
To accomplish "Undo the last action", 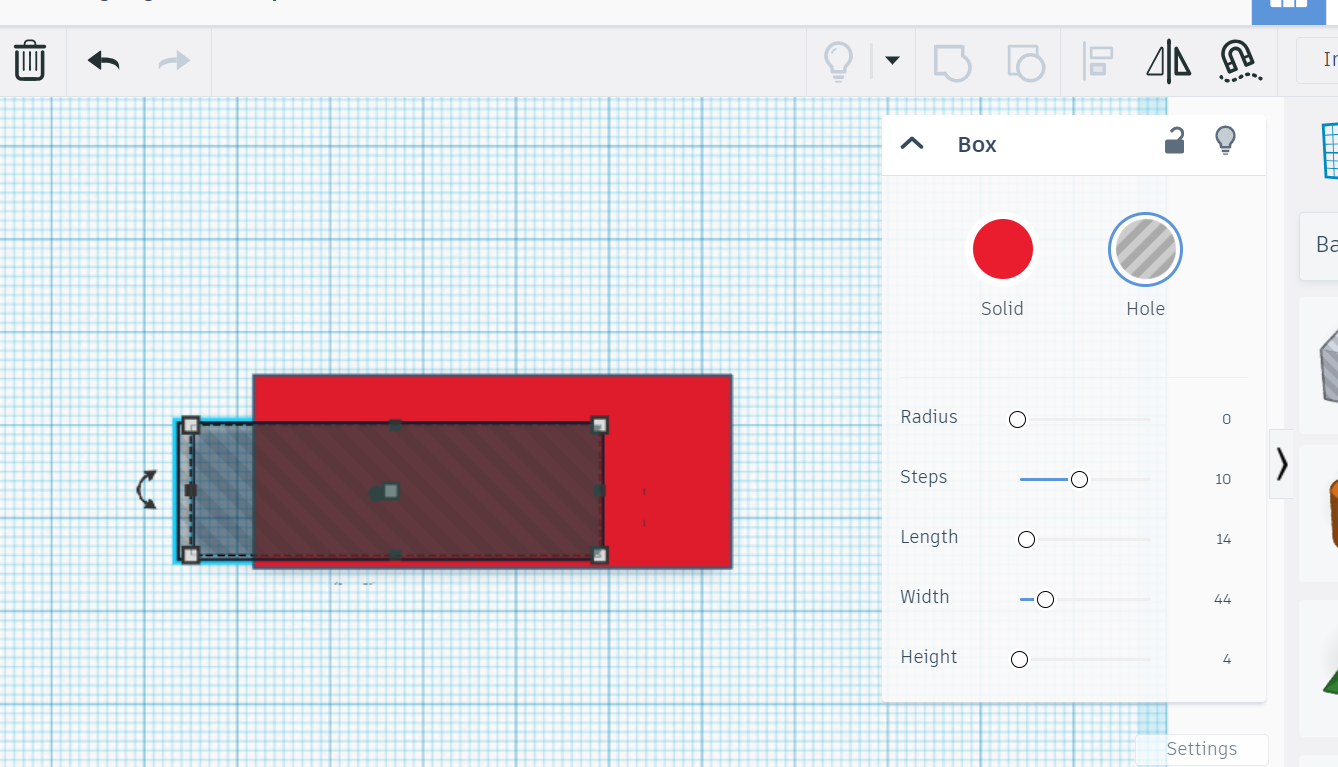I will tap(104, 61).
